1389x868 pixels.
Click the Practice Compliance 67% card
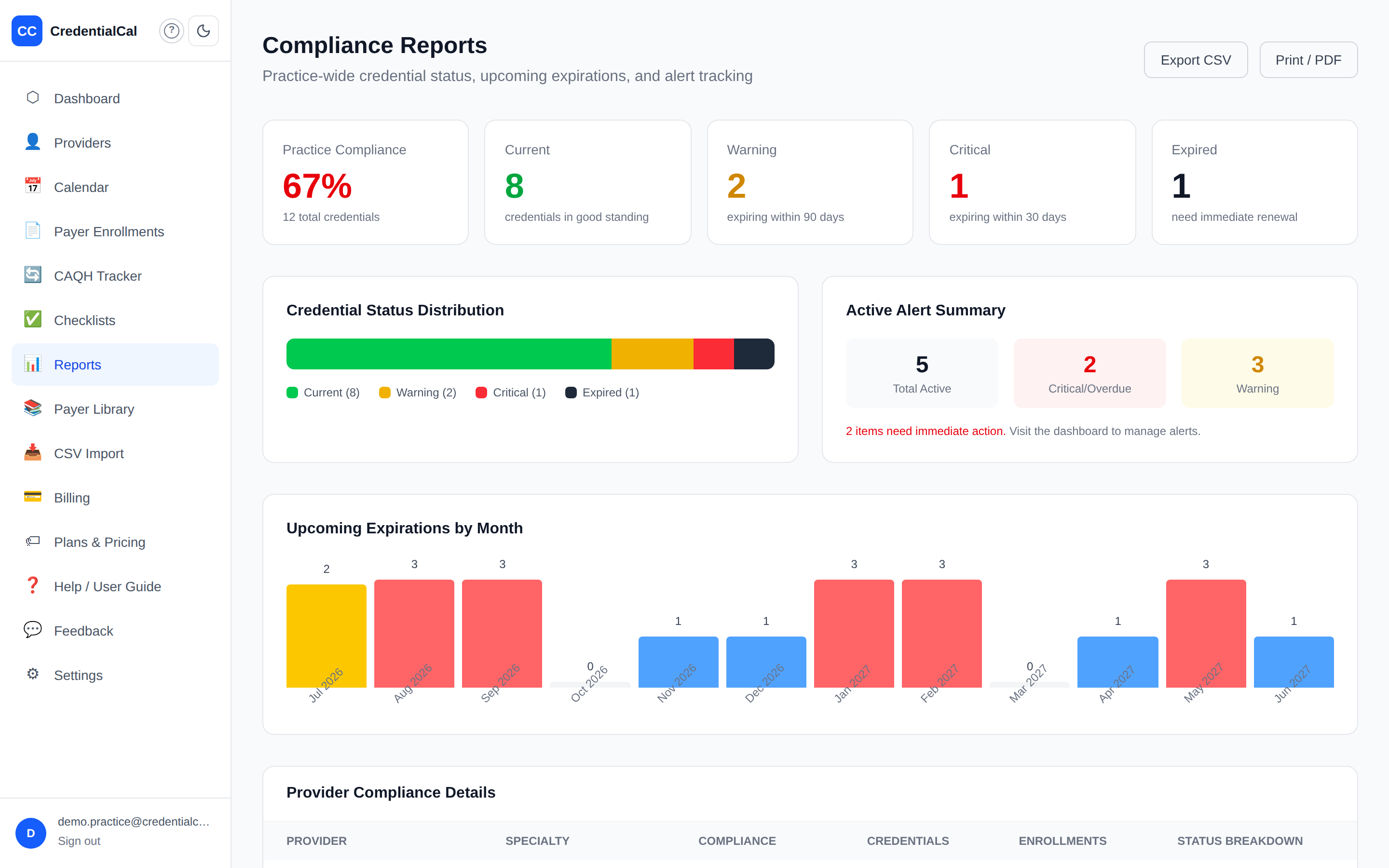(x=366, y=183)
